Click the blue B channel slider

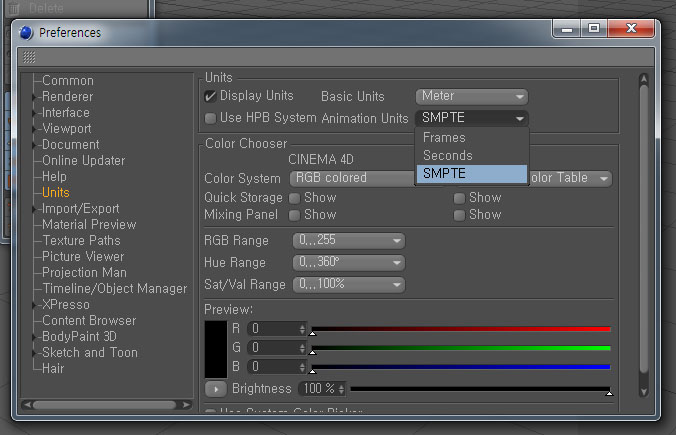point(461,367)
